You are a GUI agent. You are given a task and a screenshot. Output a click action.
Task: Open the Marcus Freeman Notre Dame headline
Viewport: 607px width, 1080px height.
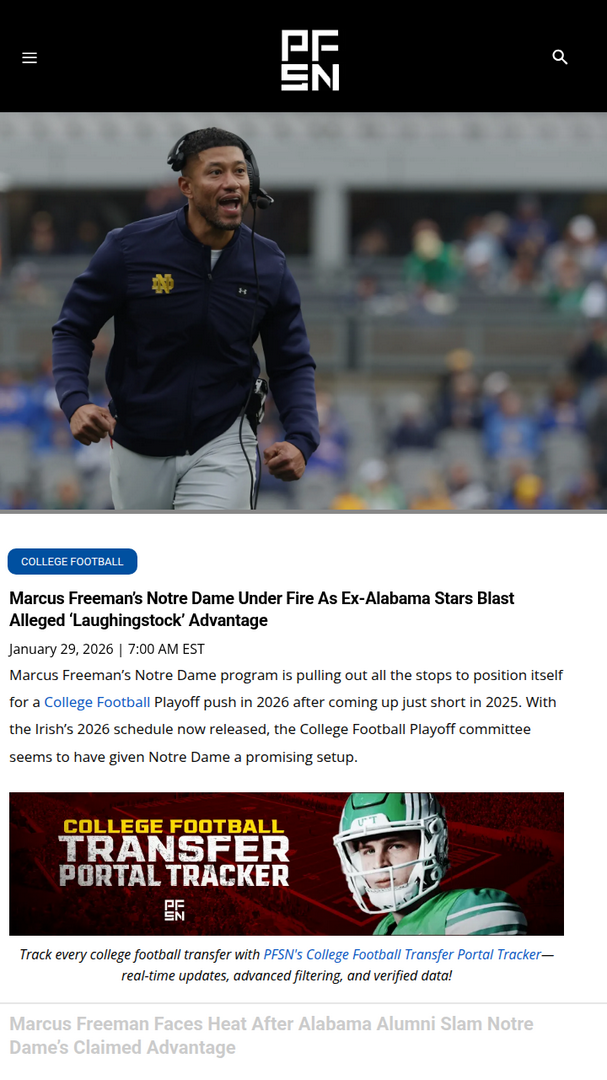pyautogui.click(x=262, y=609)
